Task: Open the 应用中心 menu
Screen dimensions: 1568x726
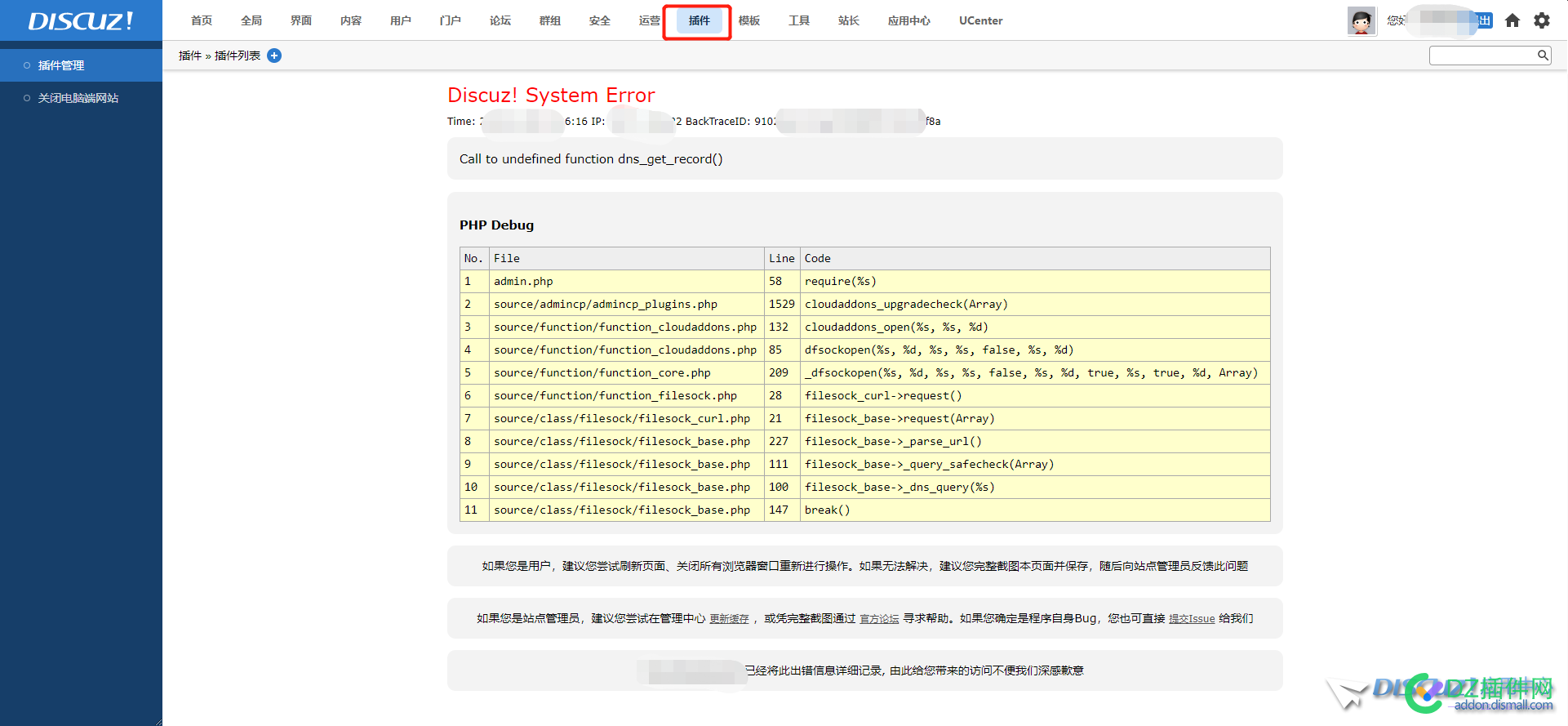Action: click(x=909, y=20)
